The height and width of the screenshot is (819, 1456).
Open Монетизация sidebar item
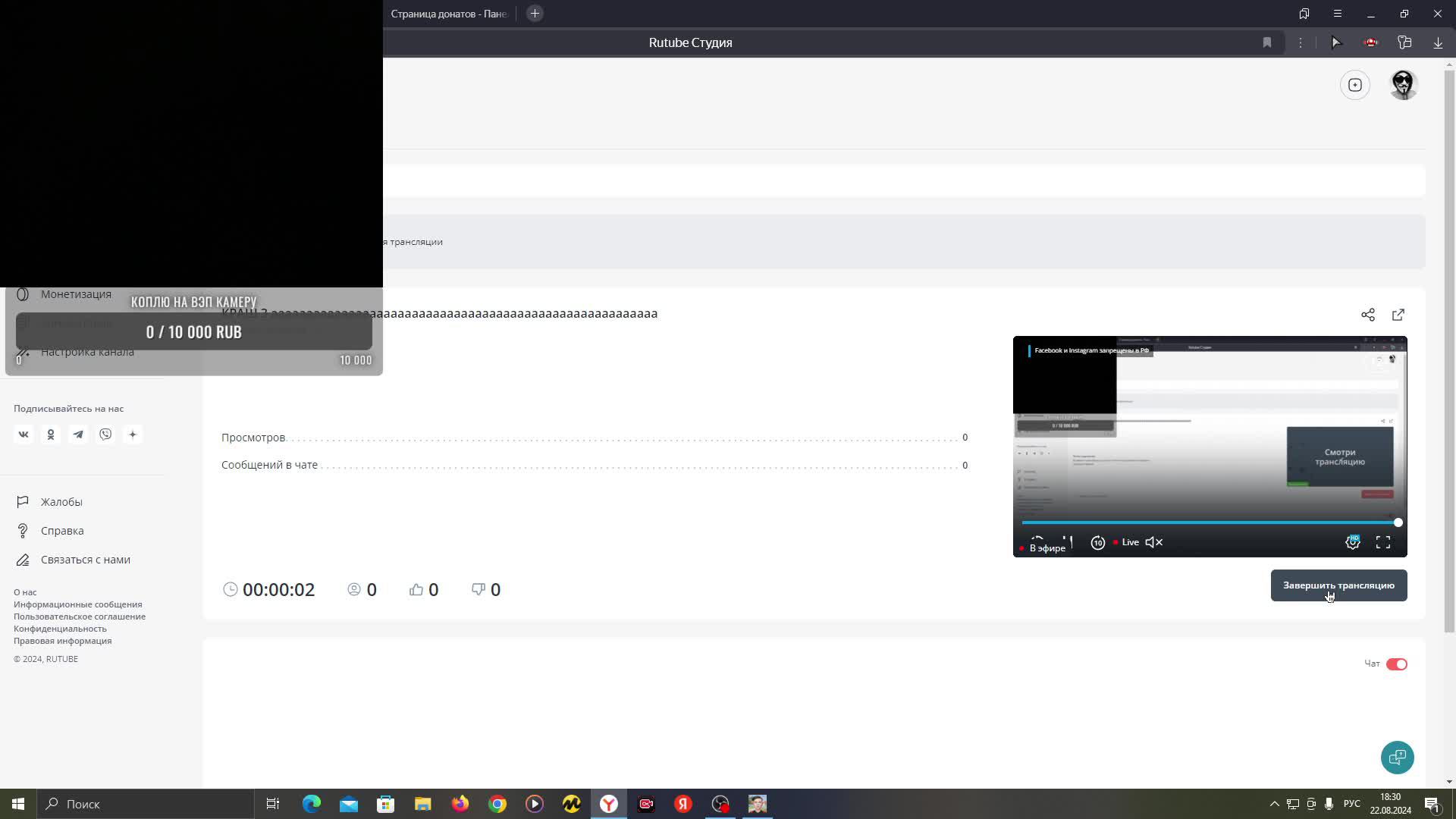coord(76,294)
